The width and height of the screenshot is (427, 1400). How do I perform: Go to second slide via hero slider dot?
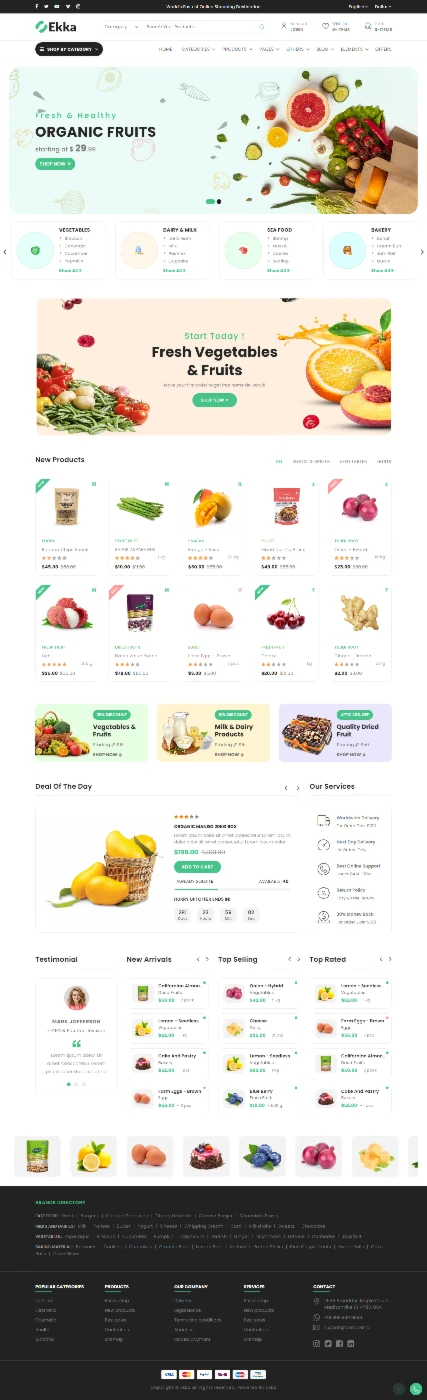pos(219,202)
